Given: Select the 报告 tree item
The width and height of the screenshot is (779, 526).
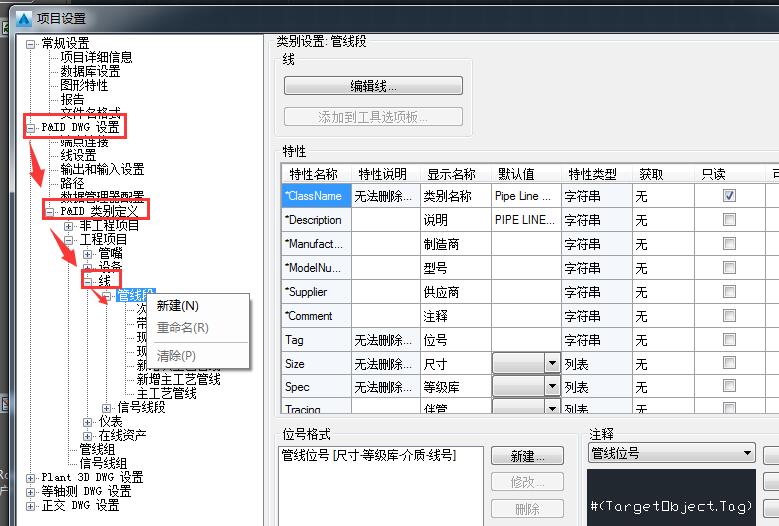Looking at the screenshot, I should [x=72, y=99].
